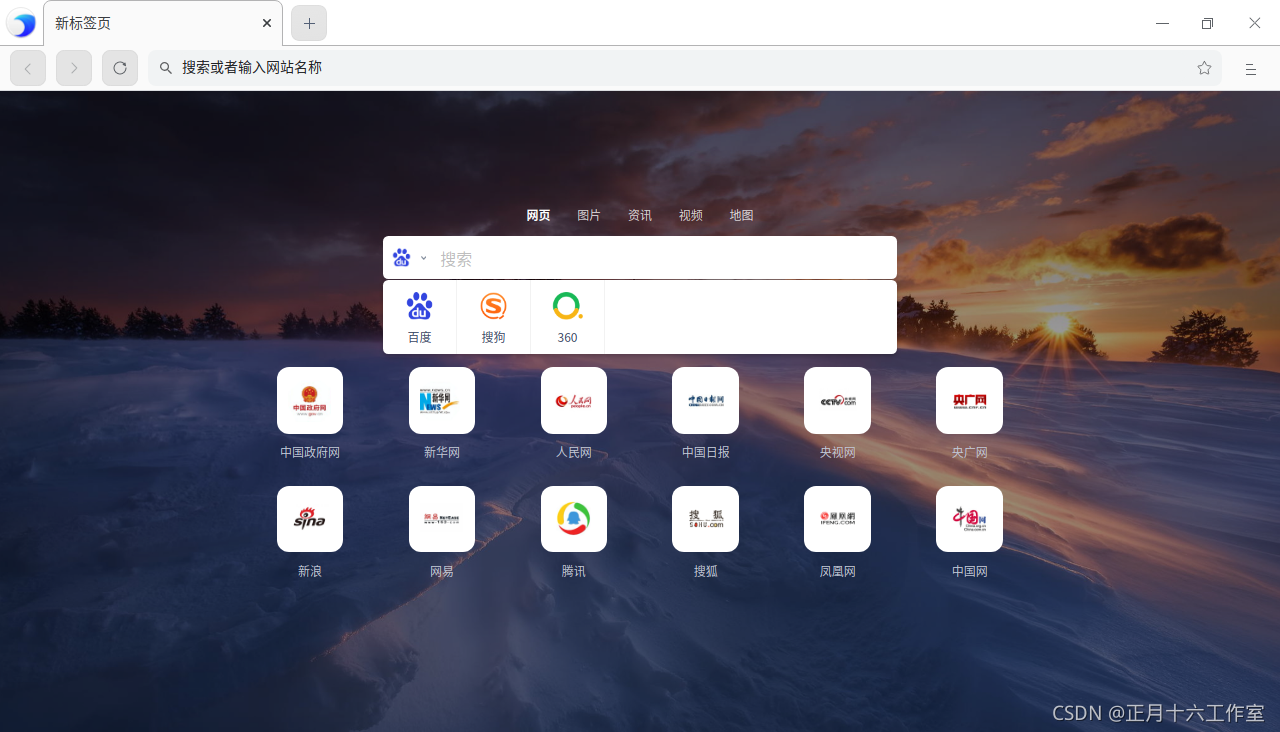Image resolution: width=1280 pixels, height=732 pixels.
Task: Click the 新标签页 tab title
Action: pos(83,23)
